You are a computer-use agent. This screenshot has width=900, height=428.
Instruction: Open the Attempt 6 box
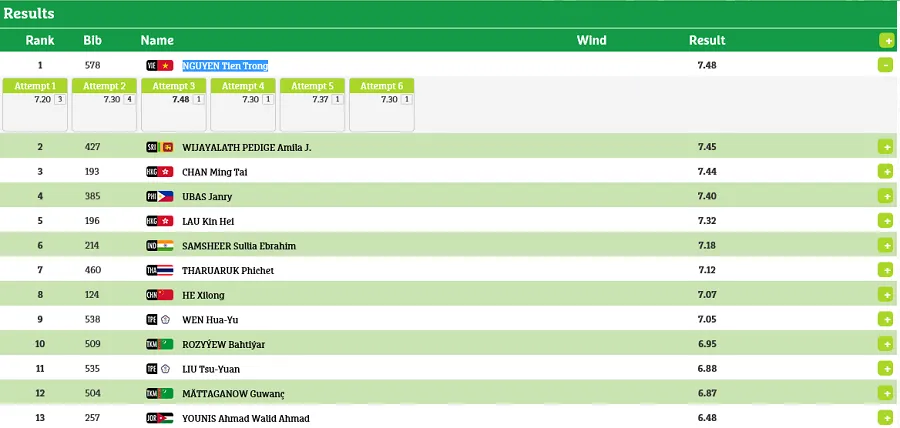pos(381,86)
